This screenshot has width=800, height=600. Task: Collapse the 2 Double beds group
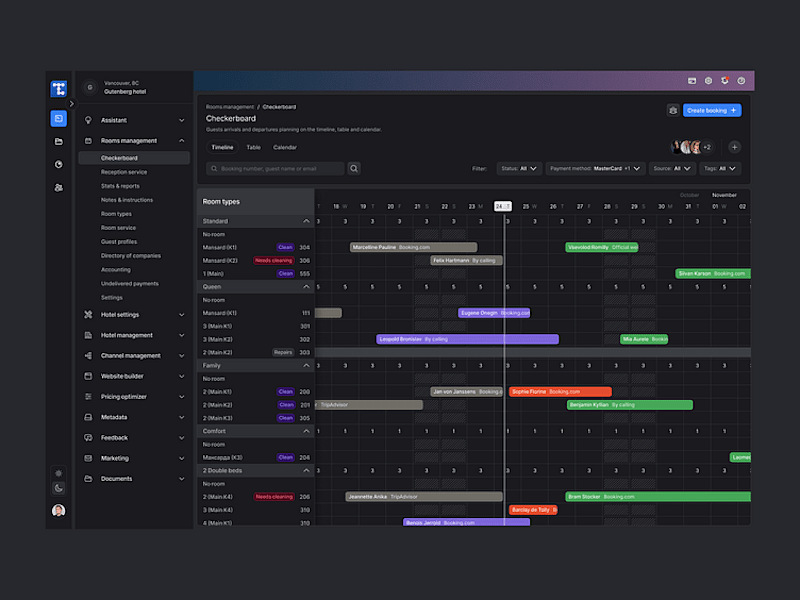coord(306,470)
